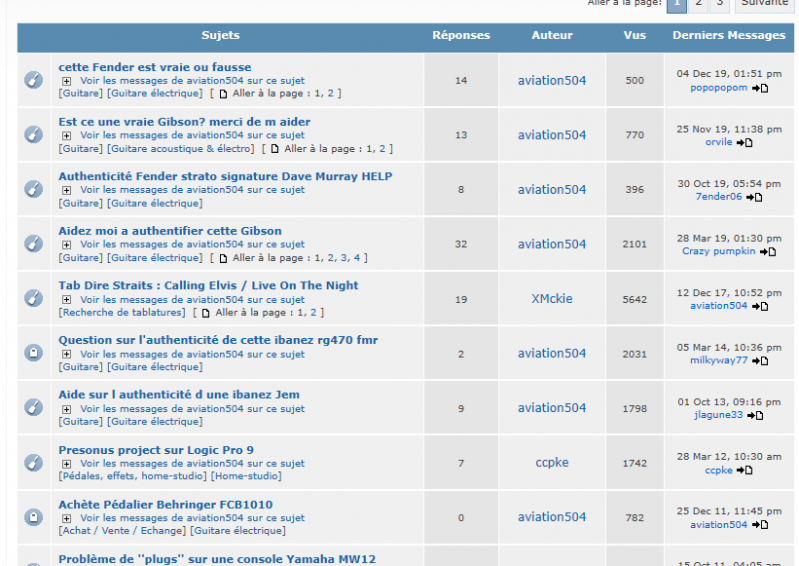This screenshot has height=566, width=799.
Task: Open the 'Guitare acoustique & électro' category tag
Action: click(180, 149)
